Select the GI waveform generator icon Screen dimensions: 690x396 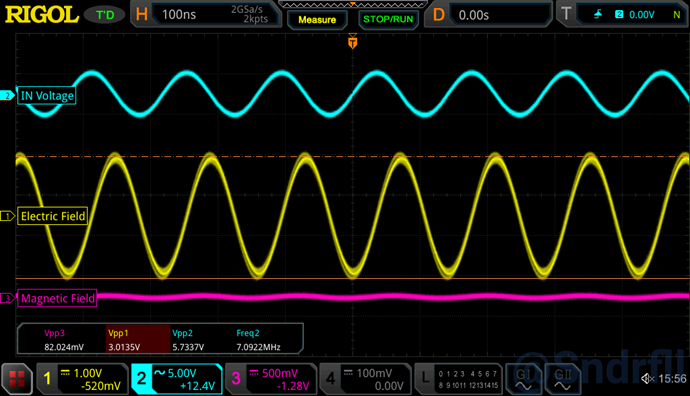click(x=524, y=379)
